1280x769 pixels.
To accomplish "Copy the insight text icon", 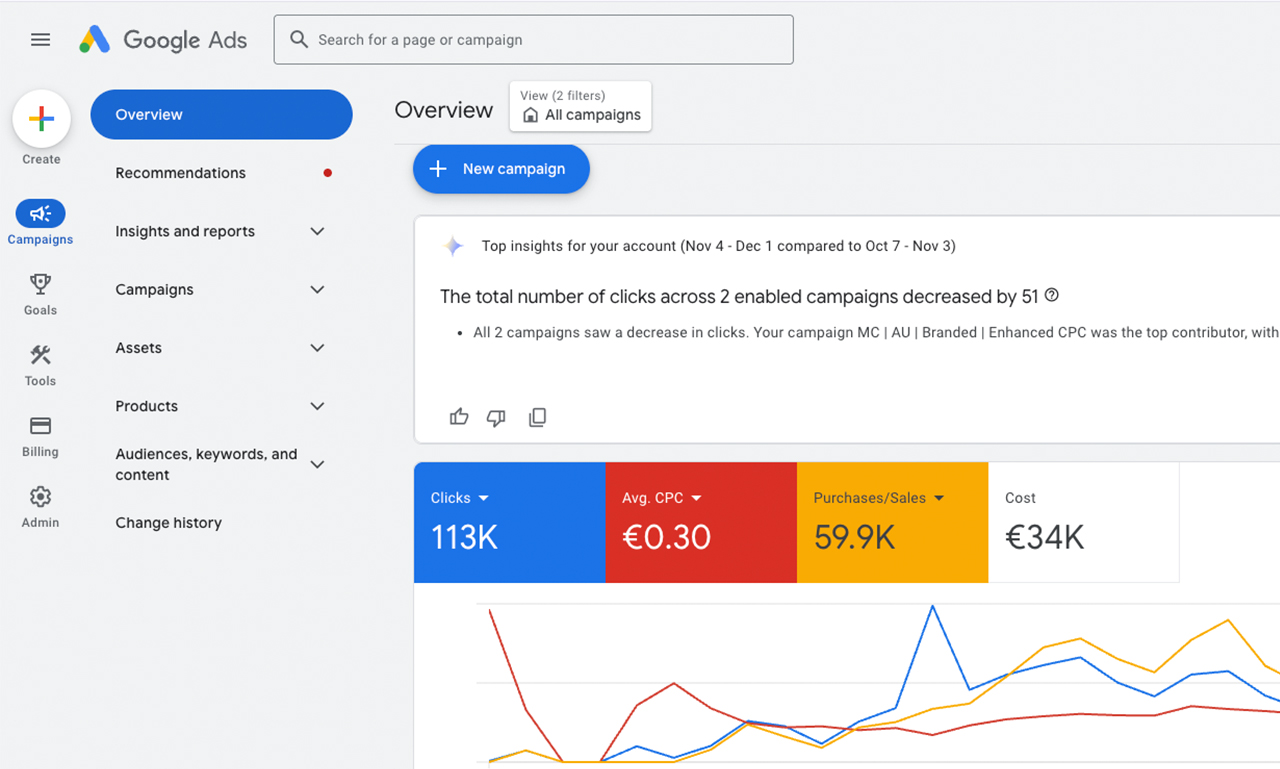I will 537,417.
